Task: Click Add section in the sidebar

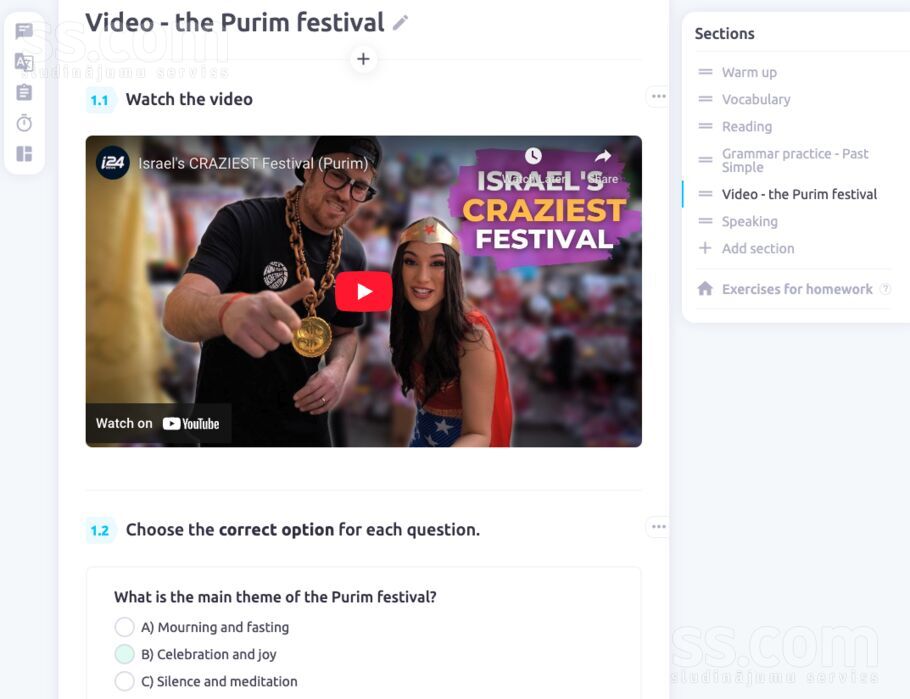Action: pos(757,248)
